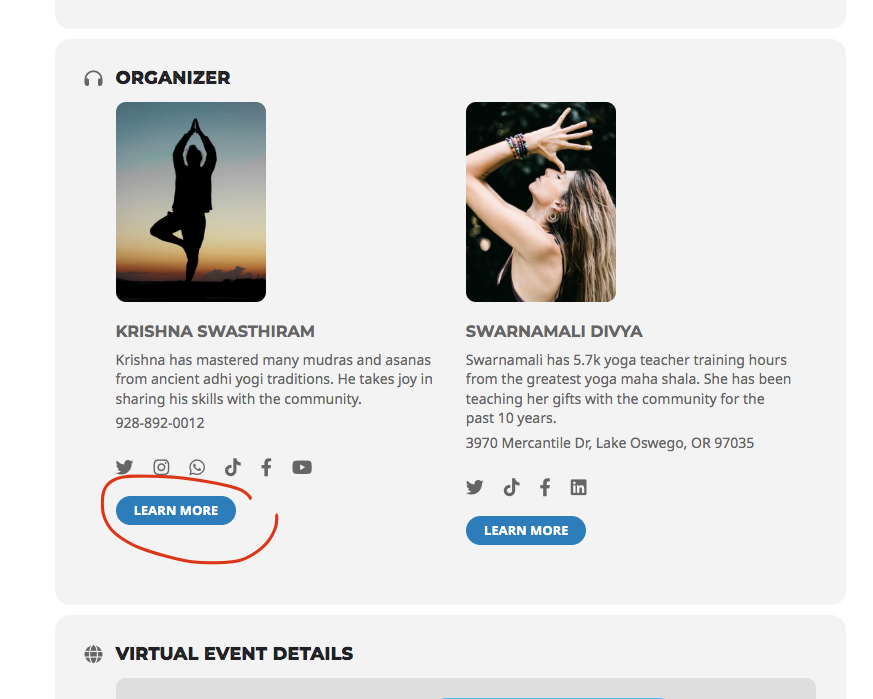Screen dimensions: 873x699
Task: Open Swarnamali's TikTok icon
Action: [x=511, y=487]
